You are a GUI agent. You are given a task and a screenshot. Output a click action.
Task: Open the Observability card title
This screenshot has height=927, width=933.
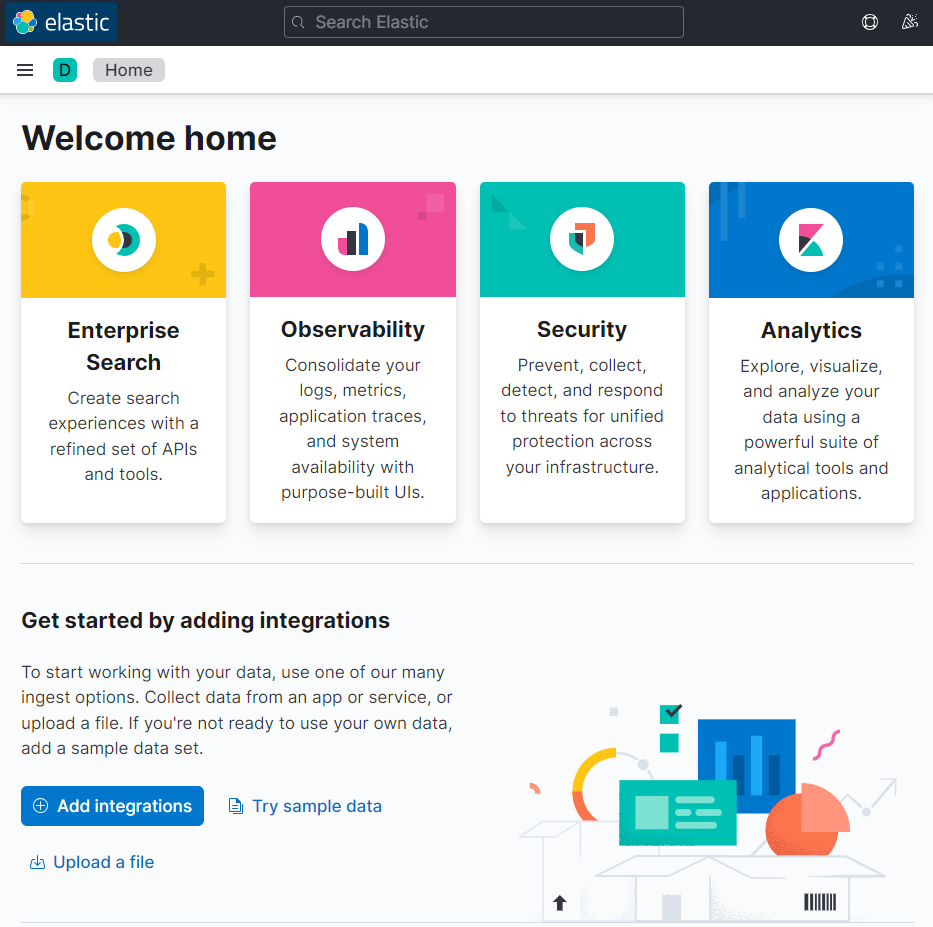tap(353, 330)
